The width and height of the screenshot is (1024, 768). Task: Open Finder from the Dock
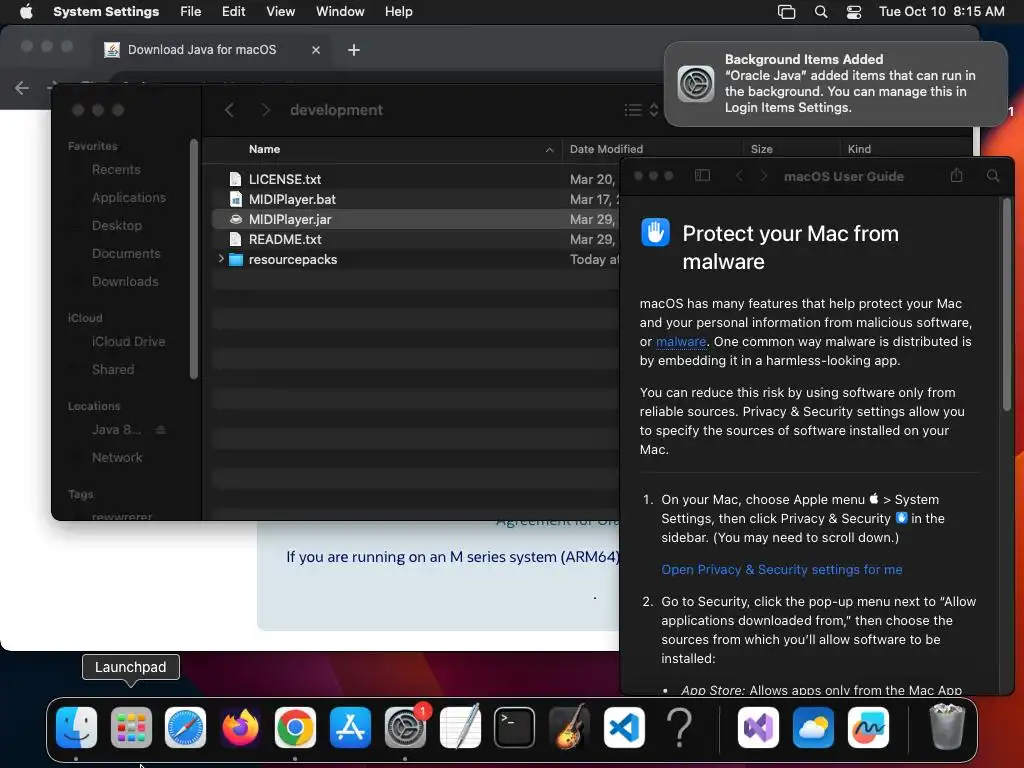pyautogui.click(x=76, y=727)
